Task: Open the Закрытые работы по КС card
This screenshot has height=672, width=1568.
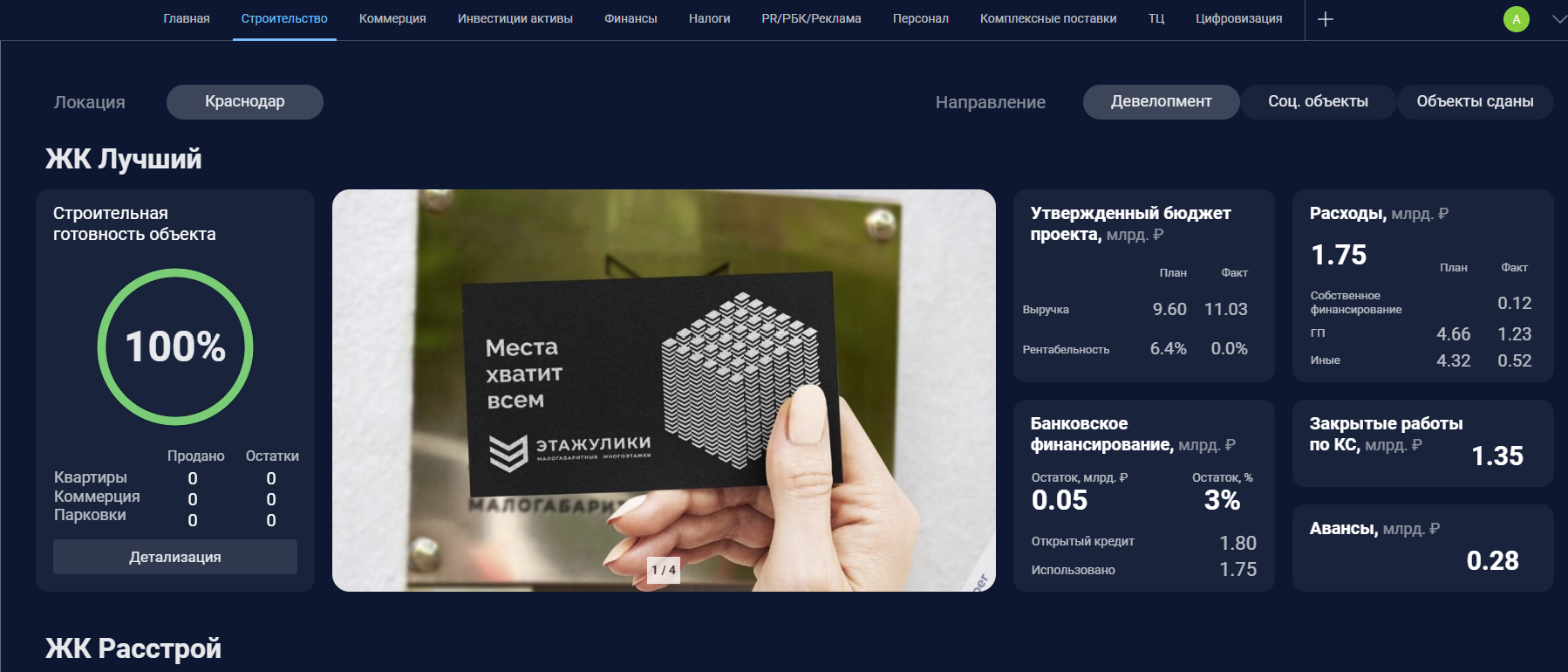Action: (1422, 443)
